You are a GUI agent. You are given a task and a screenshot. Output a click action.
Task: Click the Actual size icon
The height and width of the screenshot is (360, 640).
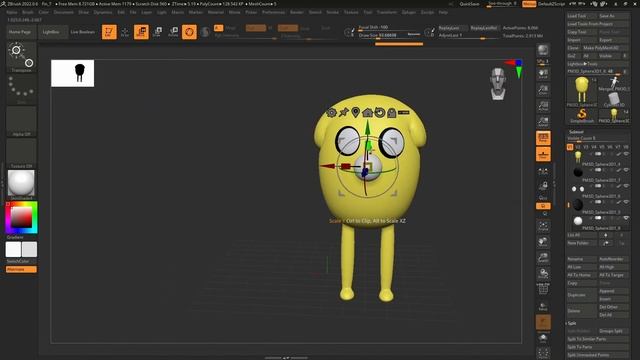543,106
